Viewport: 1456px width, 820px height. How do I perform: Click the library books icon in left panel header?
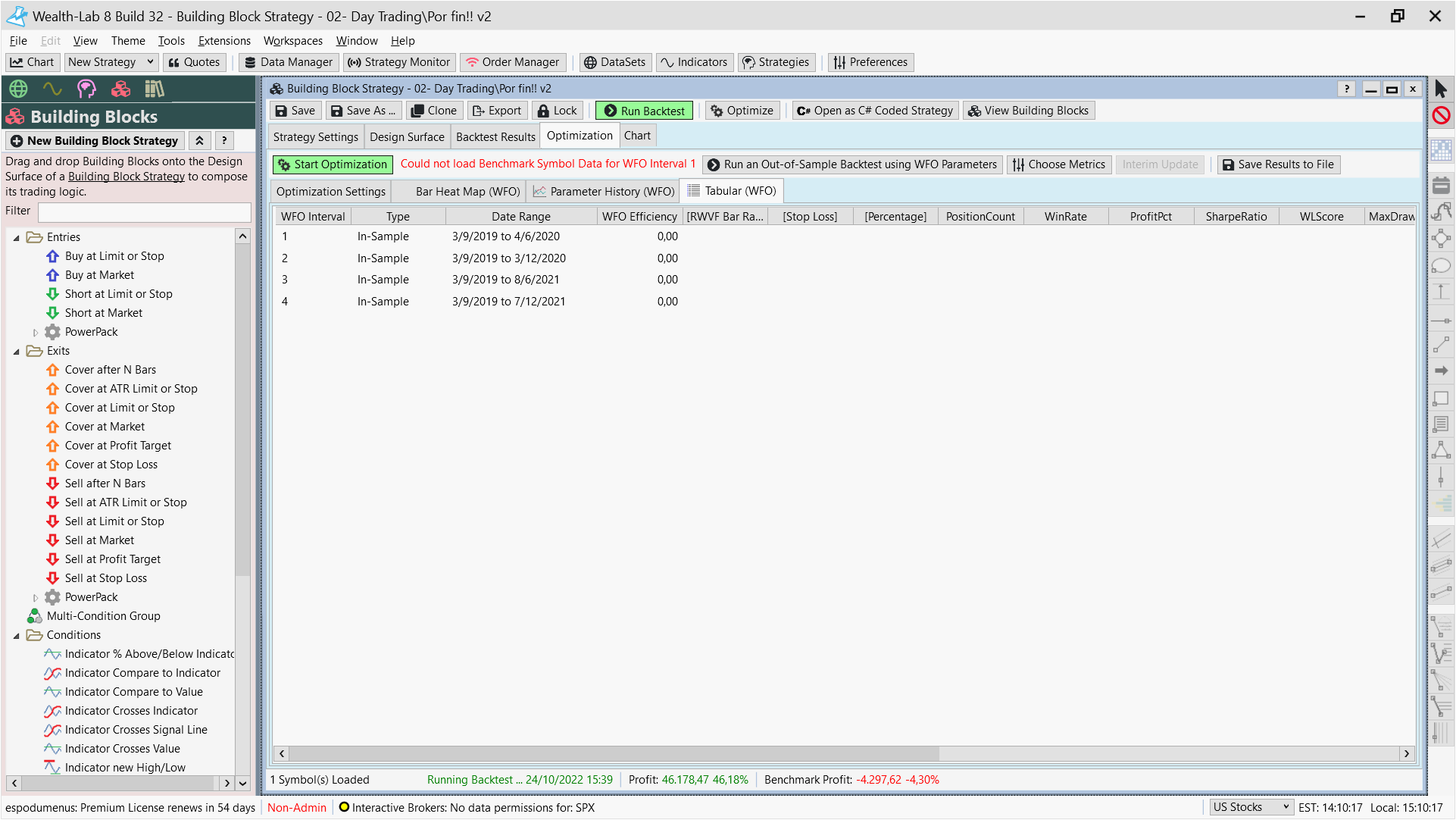point(155,89)
